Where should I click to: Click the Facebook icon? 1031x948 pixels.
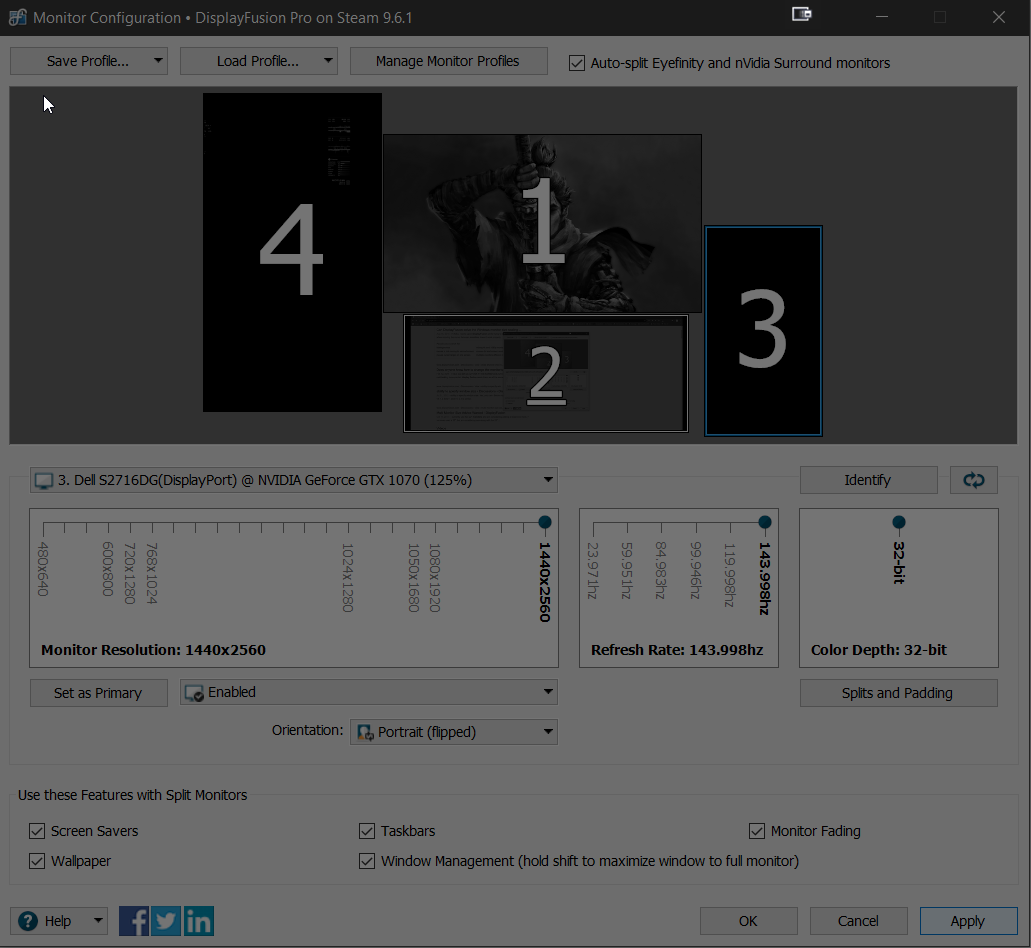point(134,921)
